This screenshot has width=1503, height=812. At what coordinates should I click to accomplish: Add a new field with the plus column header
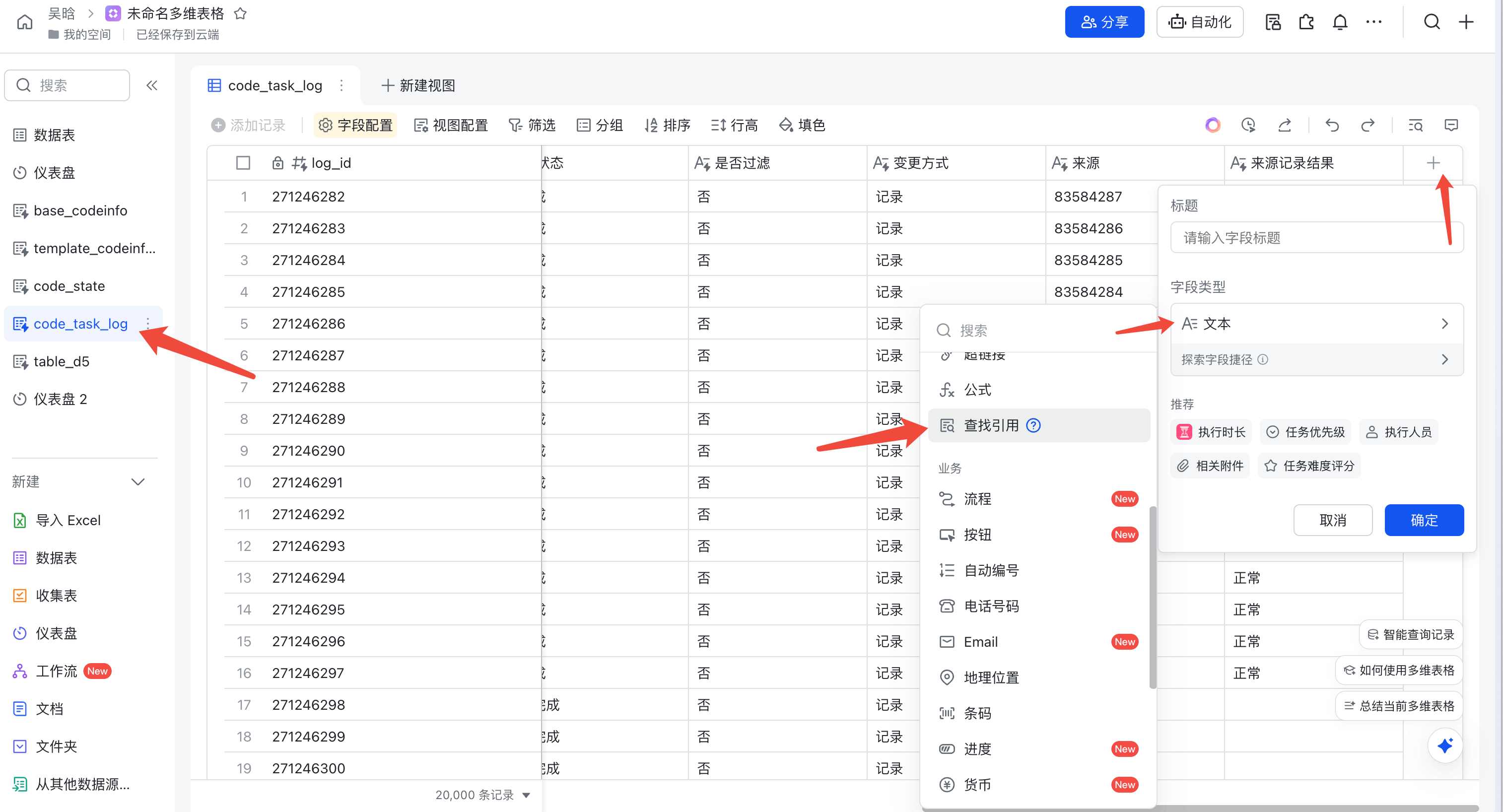coord(1433,163)
